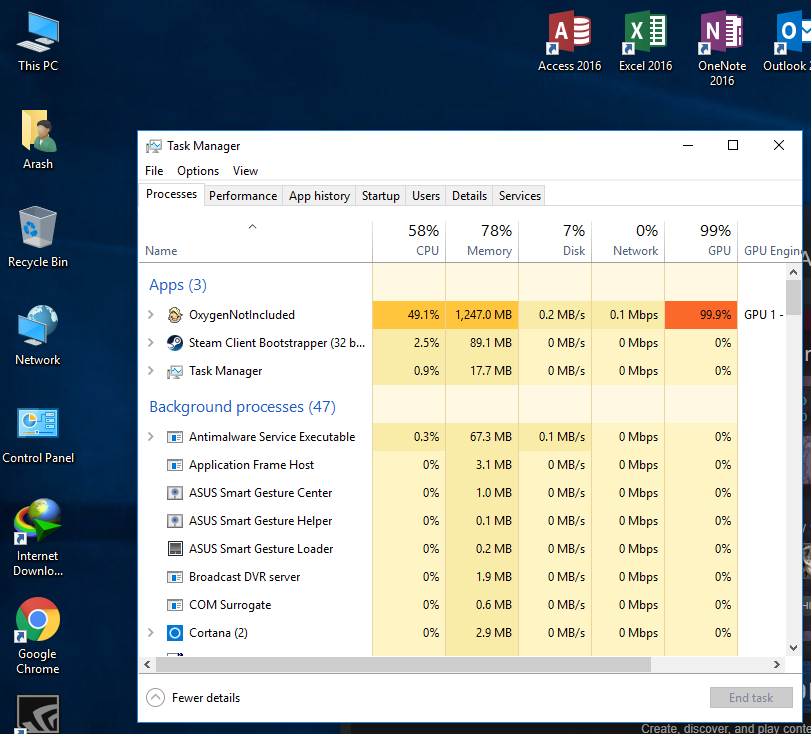Click the Cortana process icon
The image size is (811, 734).
click(x=174, y=633)
